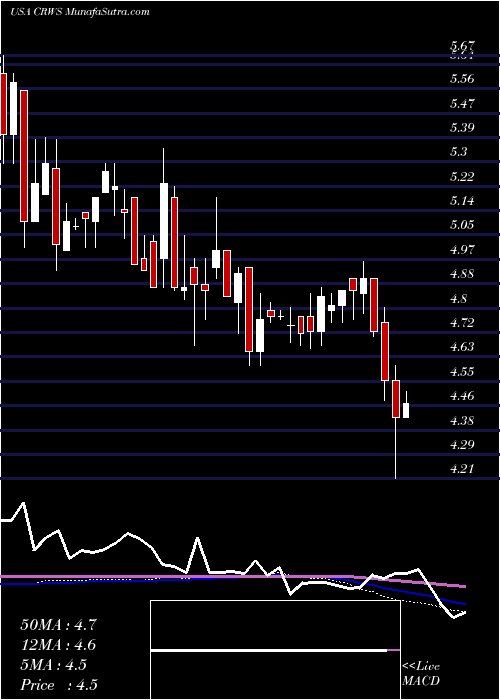This screenshot has width=500, height=700.
Task: Click the 4.97 price axis label
Action: [x=463, y=249]
